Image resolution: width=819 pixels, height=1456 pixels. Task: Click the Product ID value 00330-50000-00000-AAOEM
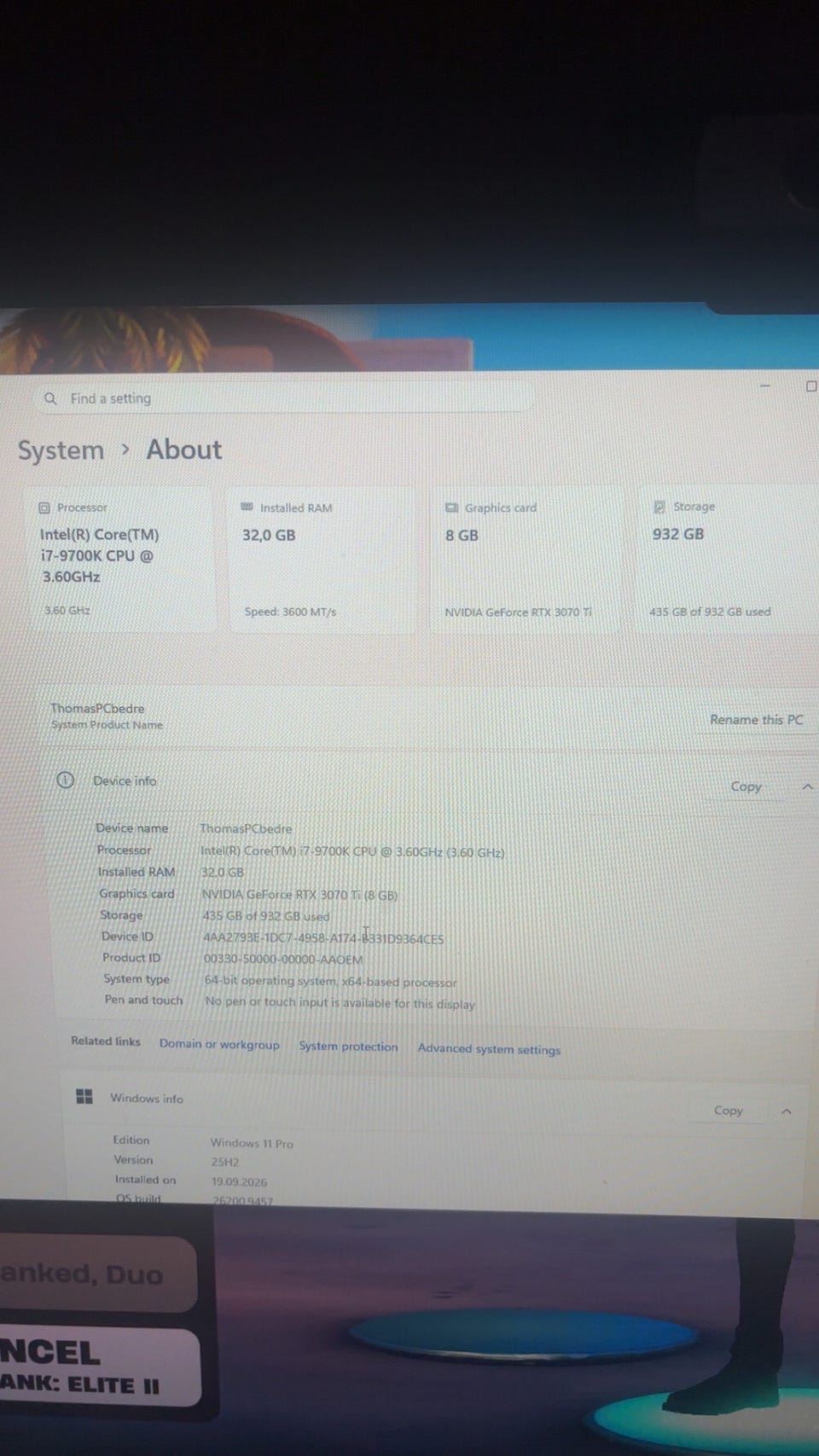(283, 960)
